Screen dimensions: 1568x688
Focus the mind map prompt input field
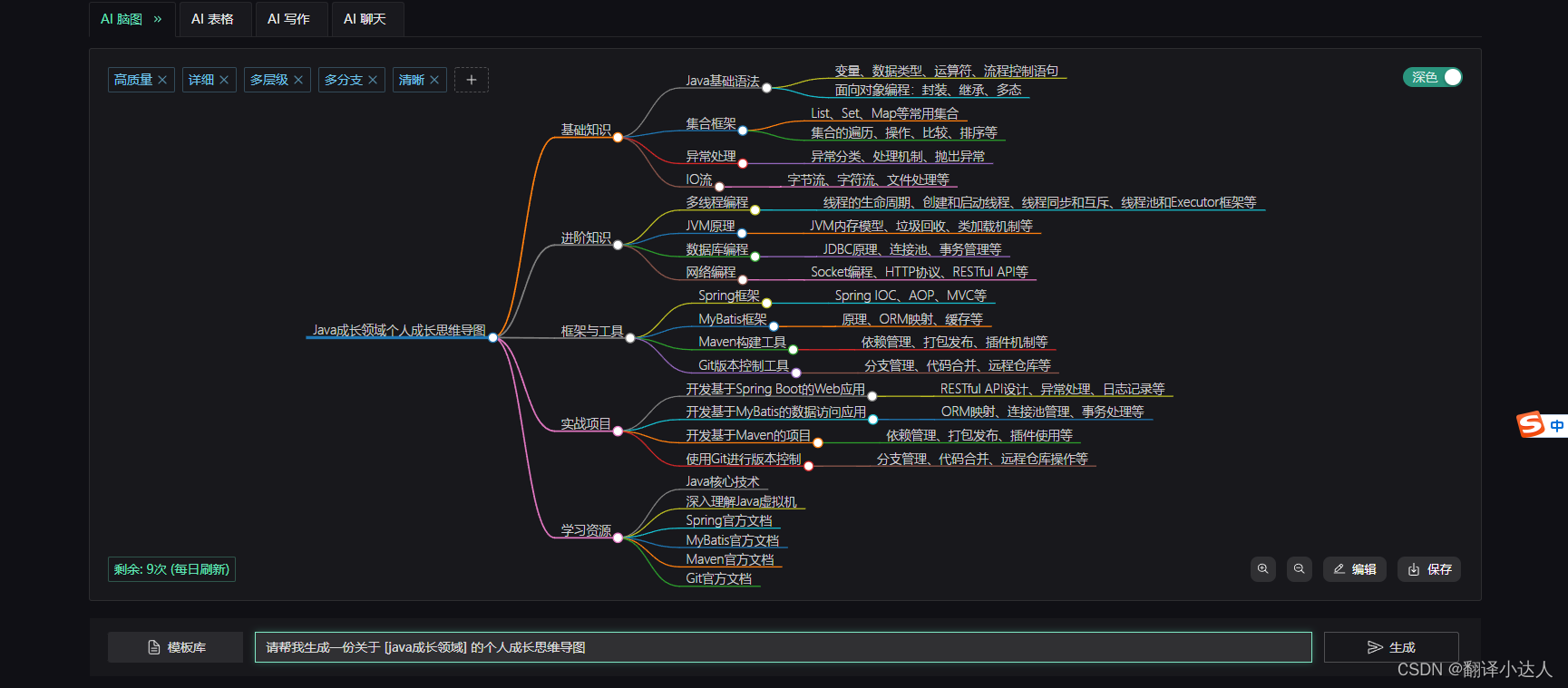(783, 647)
